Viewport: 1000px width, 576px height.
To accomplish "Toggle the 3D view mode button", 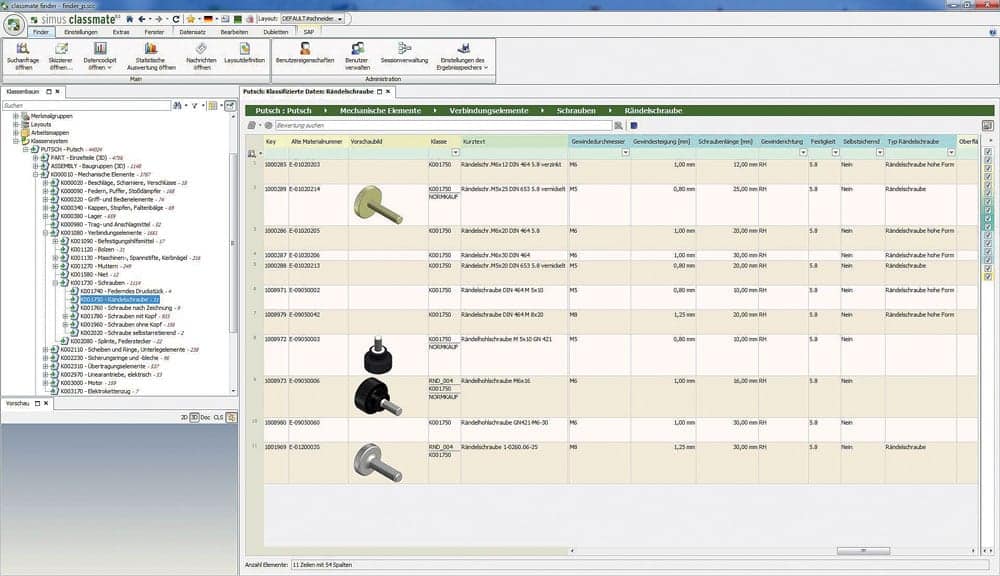I will pyautogui.click(x=195, y=416).
